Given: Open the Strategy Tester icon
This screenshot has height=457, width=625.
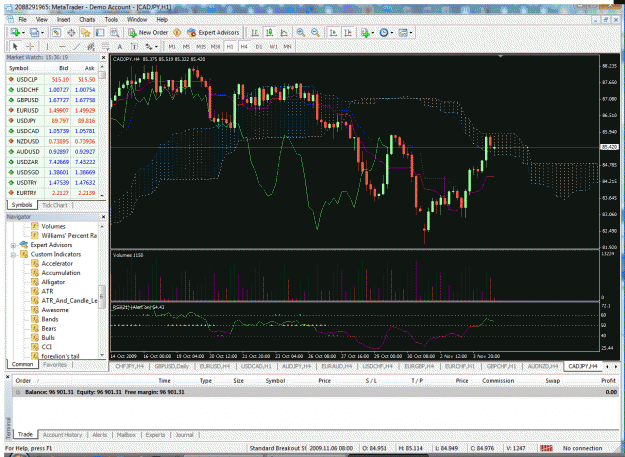Looking at the screenshot, I should coord(114,33).
